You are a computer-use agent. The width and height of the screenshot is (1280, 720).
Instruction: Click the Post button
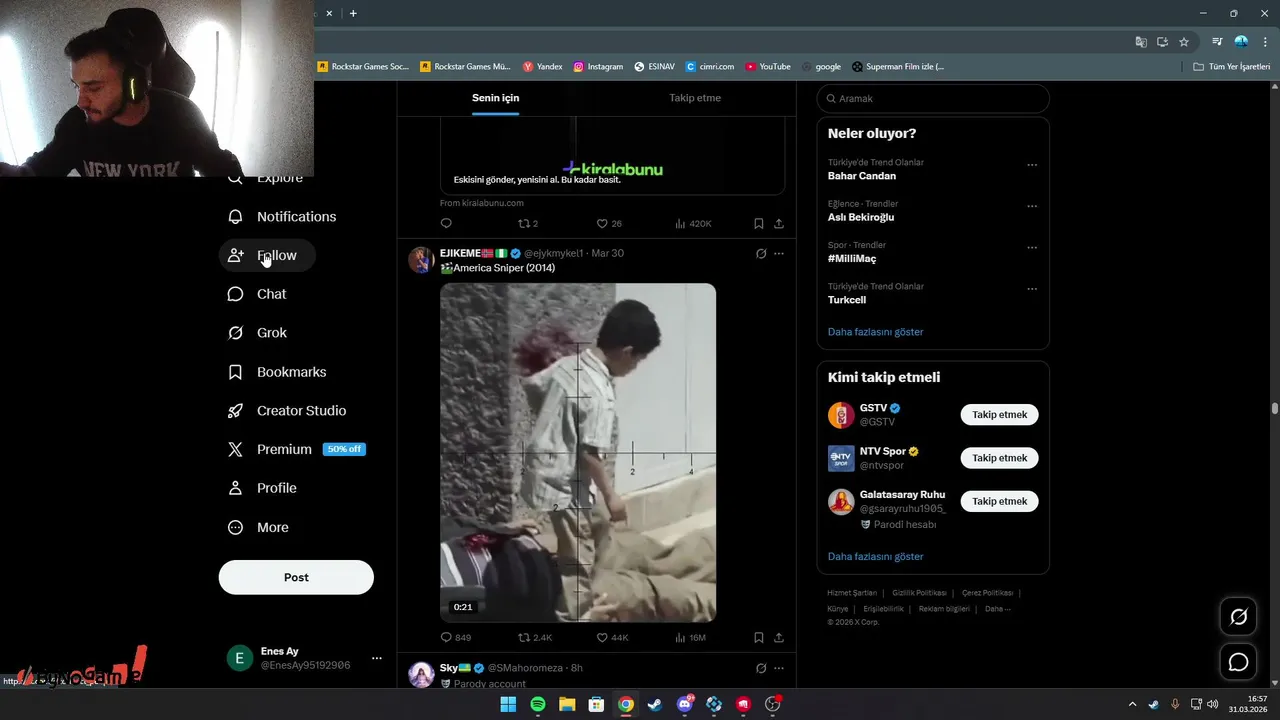pyautogui.click(x=296, y=577)
